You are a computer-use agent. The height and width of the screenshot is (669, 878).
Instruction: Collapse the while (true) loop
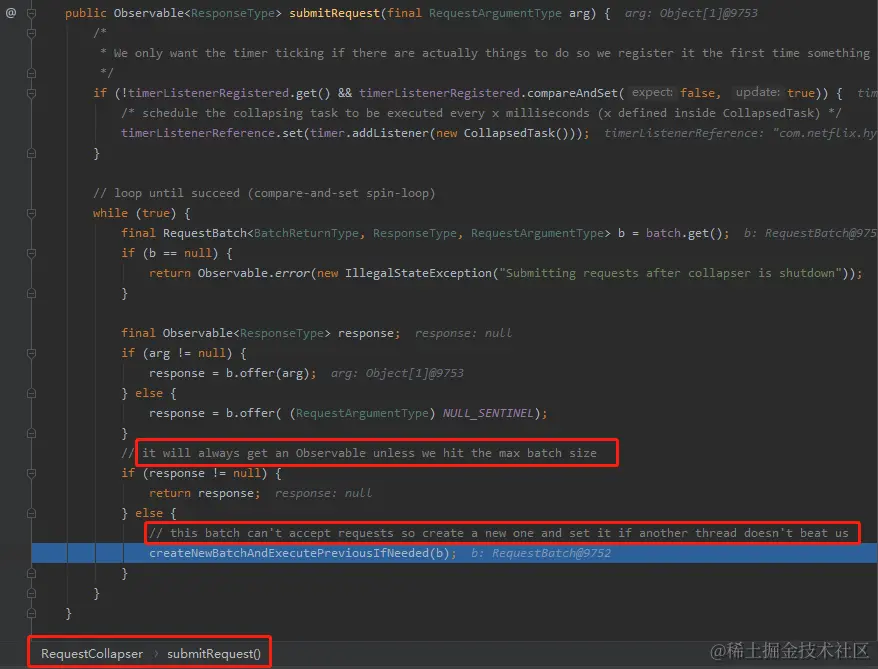tap(31, 213)
